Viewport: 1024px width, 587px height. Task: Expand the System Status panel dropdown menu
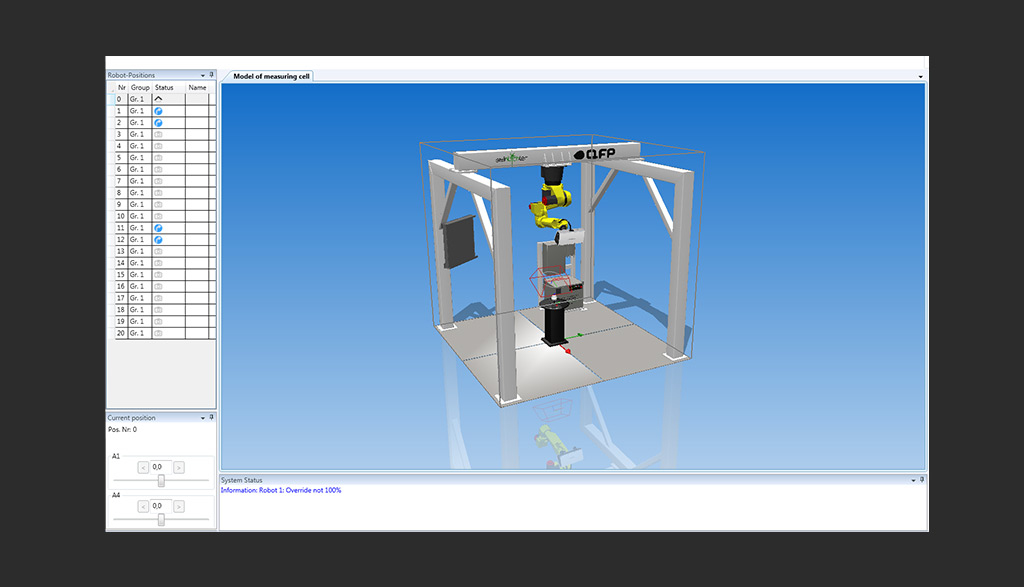[x=913, y=480]
